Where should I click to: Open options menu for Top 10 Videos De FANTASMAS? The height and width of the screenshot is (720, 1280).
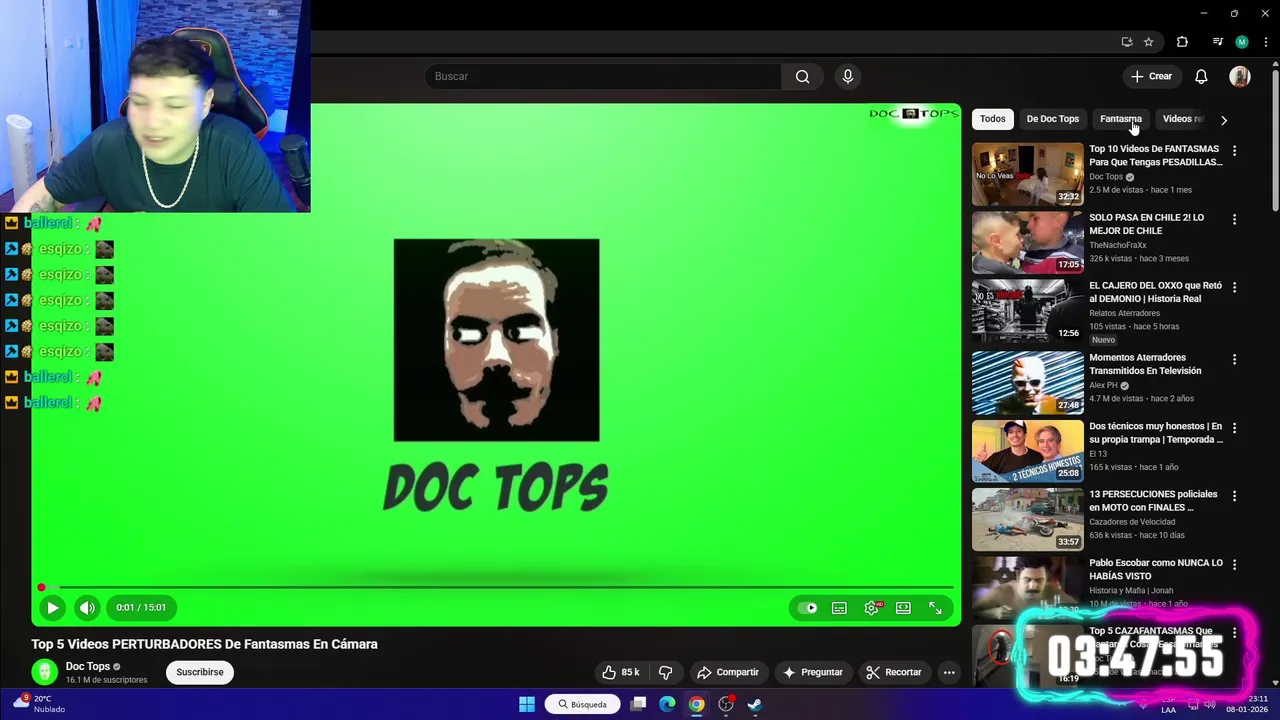pos(1234,151)
